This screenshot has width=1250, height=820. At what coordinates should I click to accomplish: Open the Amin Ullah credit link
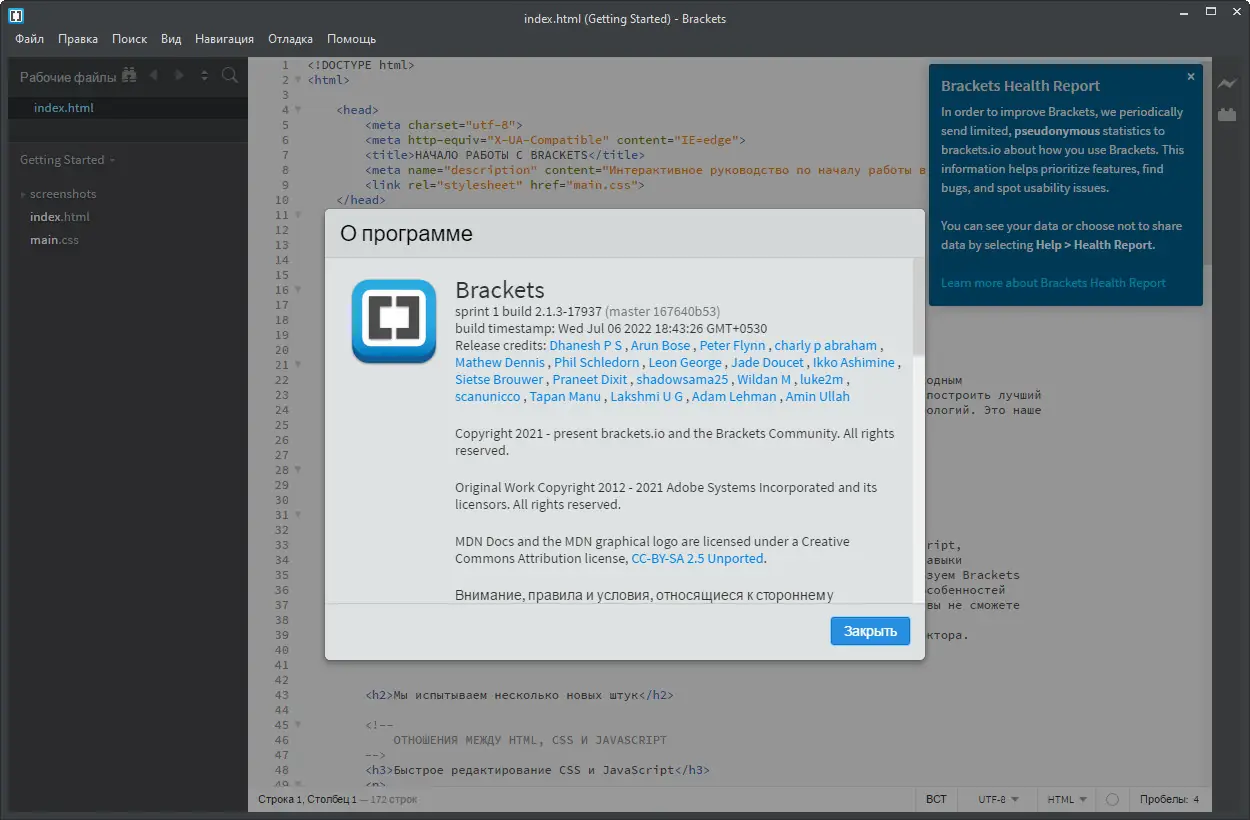[x=817, y=396]
